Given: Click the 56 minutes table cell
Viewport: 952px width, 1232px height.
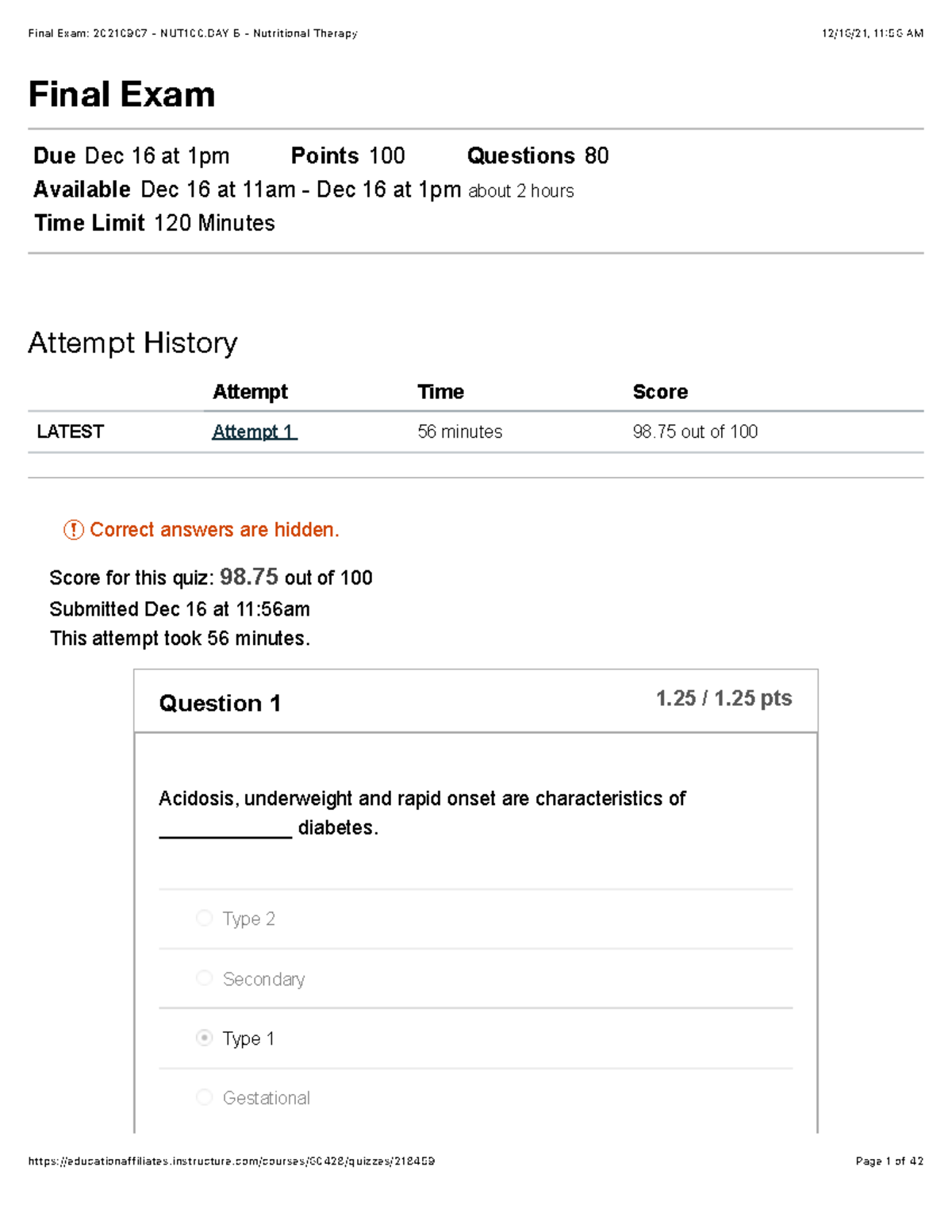Looking at the screenshot, I should click(x=460, y=432).
